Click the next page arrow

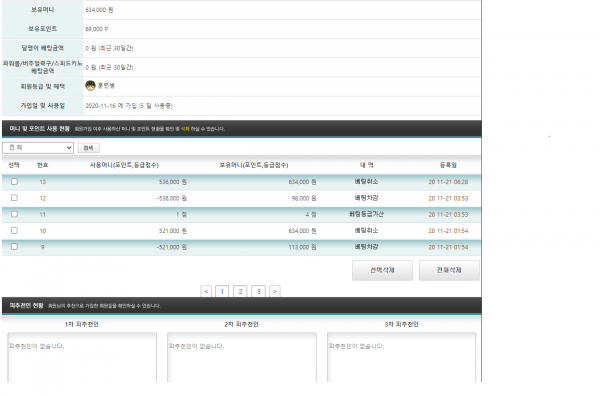click(275, 291)
